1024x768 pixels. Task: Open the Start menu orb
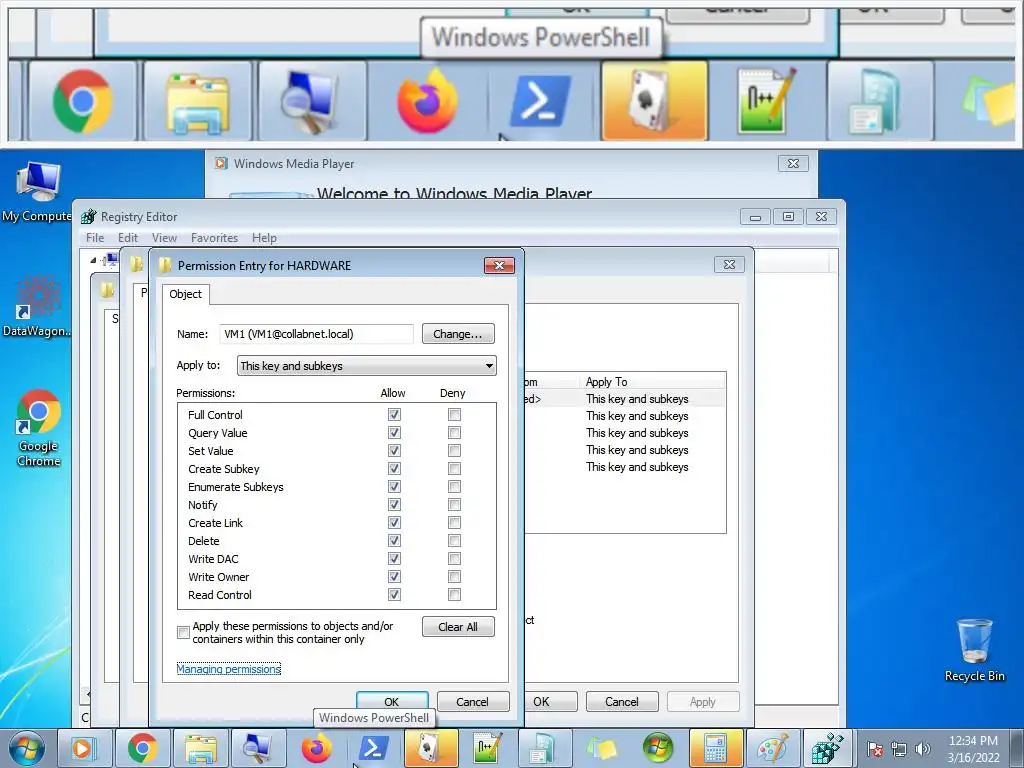click(x=26, y=748)
